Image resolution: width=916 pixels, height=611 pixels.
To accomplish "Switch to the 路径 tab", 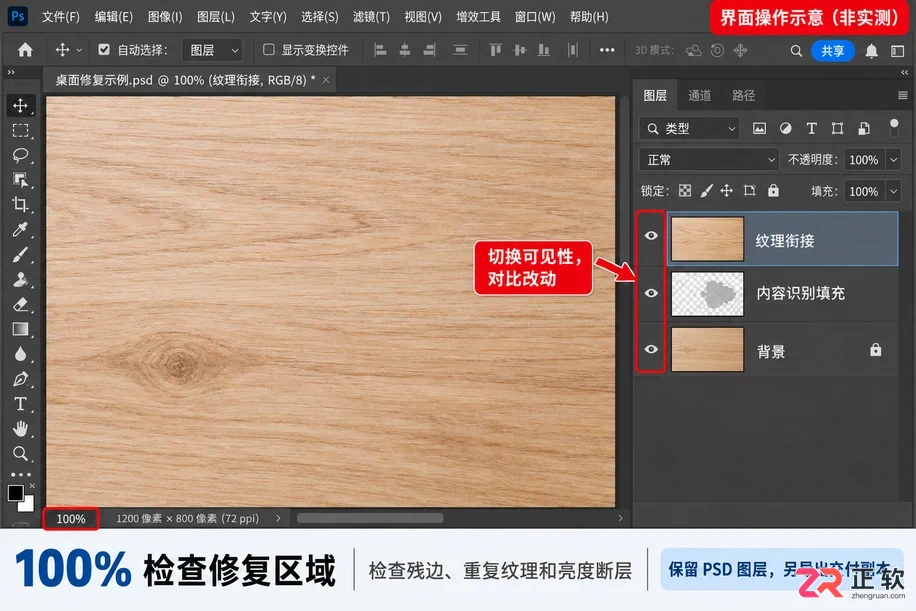I will (743, 95).
